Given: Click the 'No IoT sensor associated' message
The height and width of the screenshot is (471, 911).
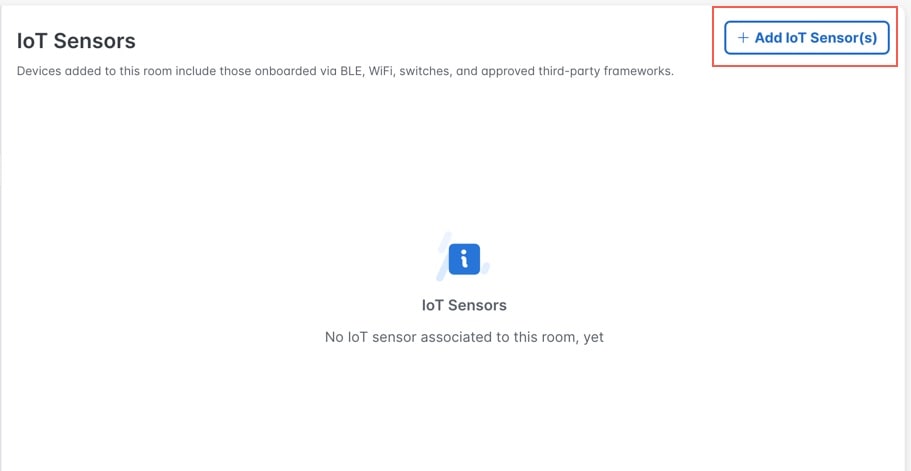Looking at the screenshot, I should pos(464,337).
